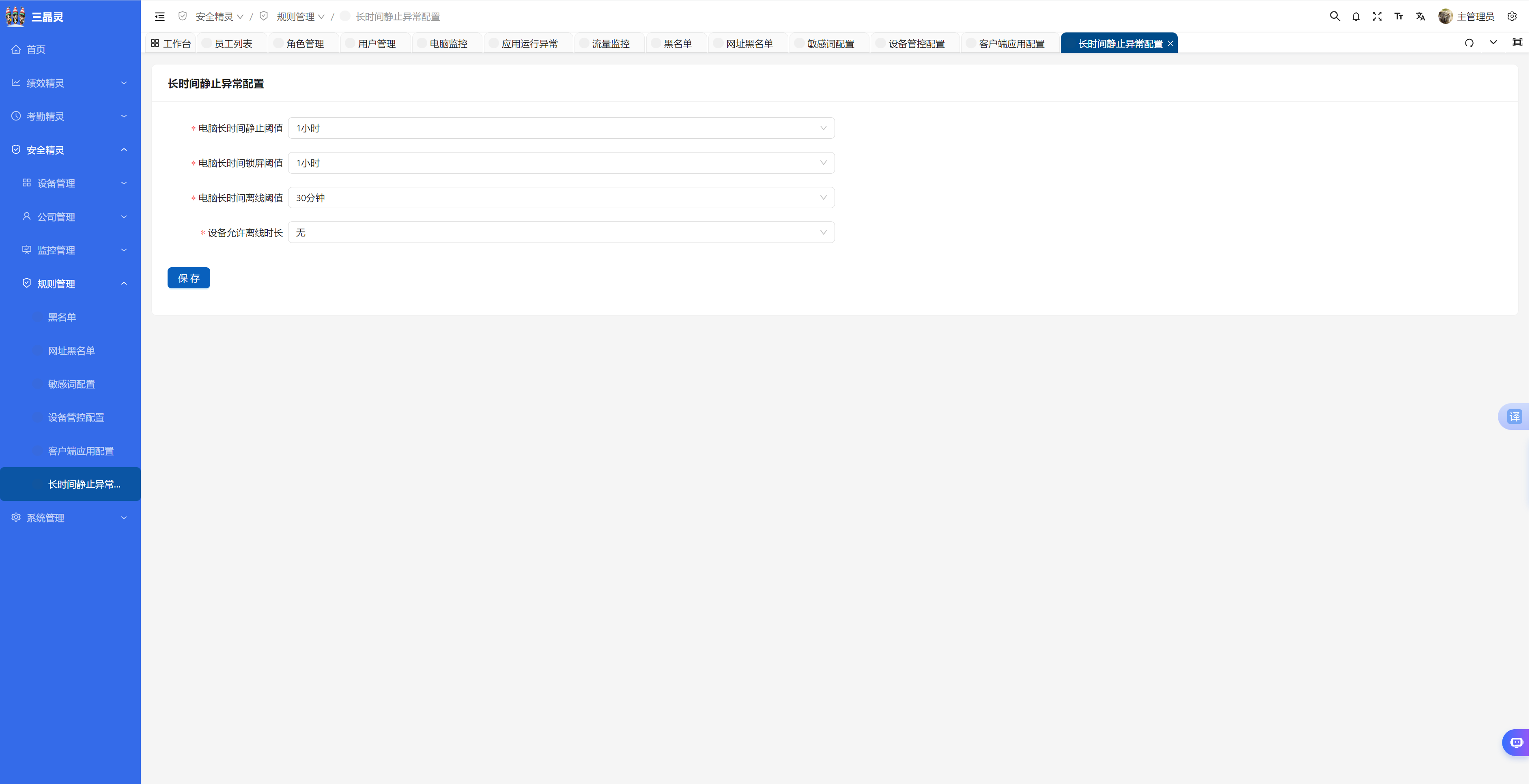Image resolution: width=1532 pixels, height=784 pixels.
Task: Click the refresh tab icon
Action: 1469,43
